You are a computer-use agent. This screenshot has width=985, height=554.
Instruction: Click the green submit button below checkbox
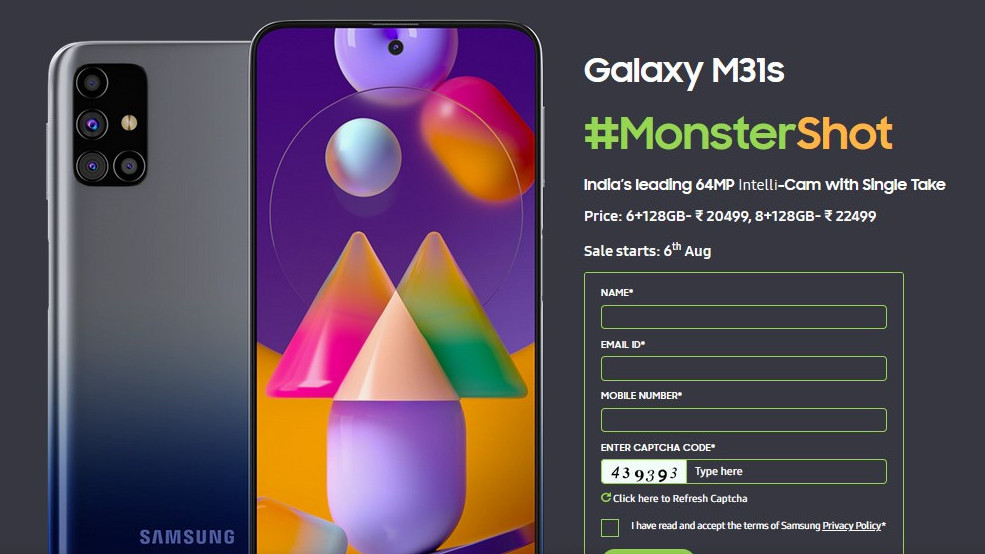tap(648, 551)
